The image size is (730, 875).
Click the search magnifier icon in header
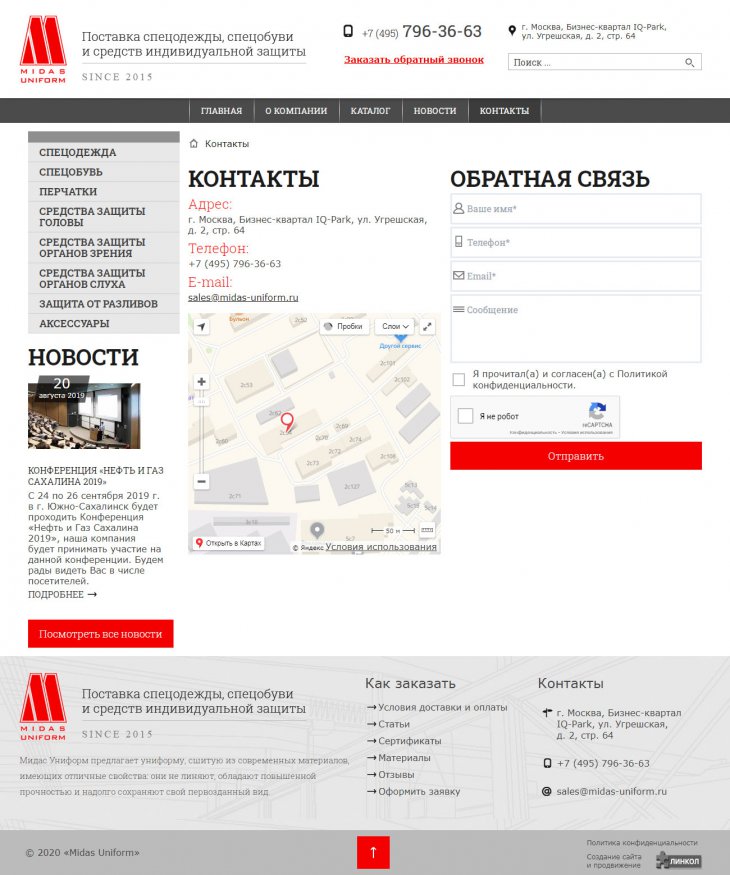click(689, 62)
